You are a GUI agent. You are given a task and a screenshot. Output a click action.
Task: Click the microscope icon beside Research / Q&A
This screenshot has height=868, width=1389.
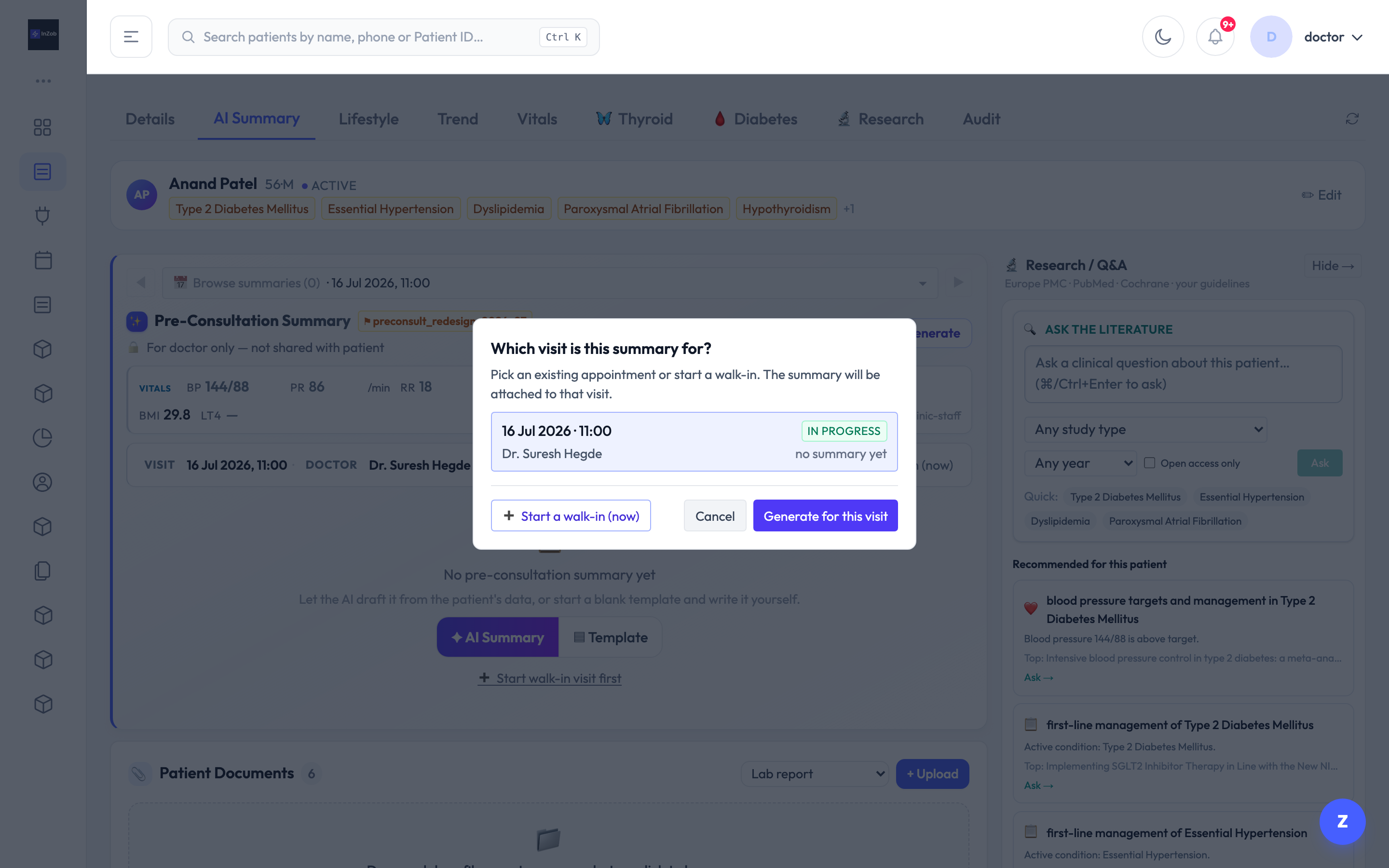[1012, 265]
